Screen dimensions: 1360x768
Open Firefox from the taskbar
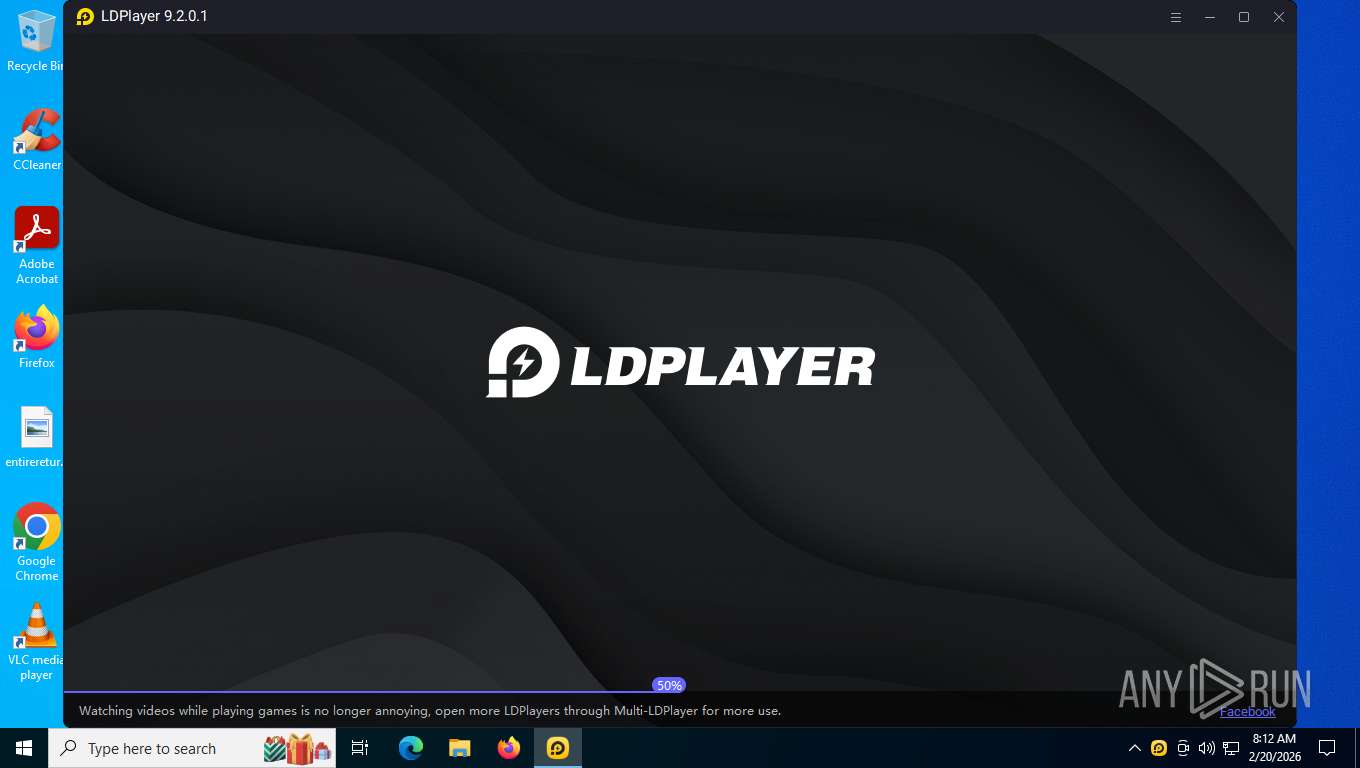click(x=509, y=748)
